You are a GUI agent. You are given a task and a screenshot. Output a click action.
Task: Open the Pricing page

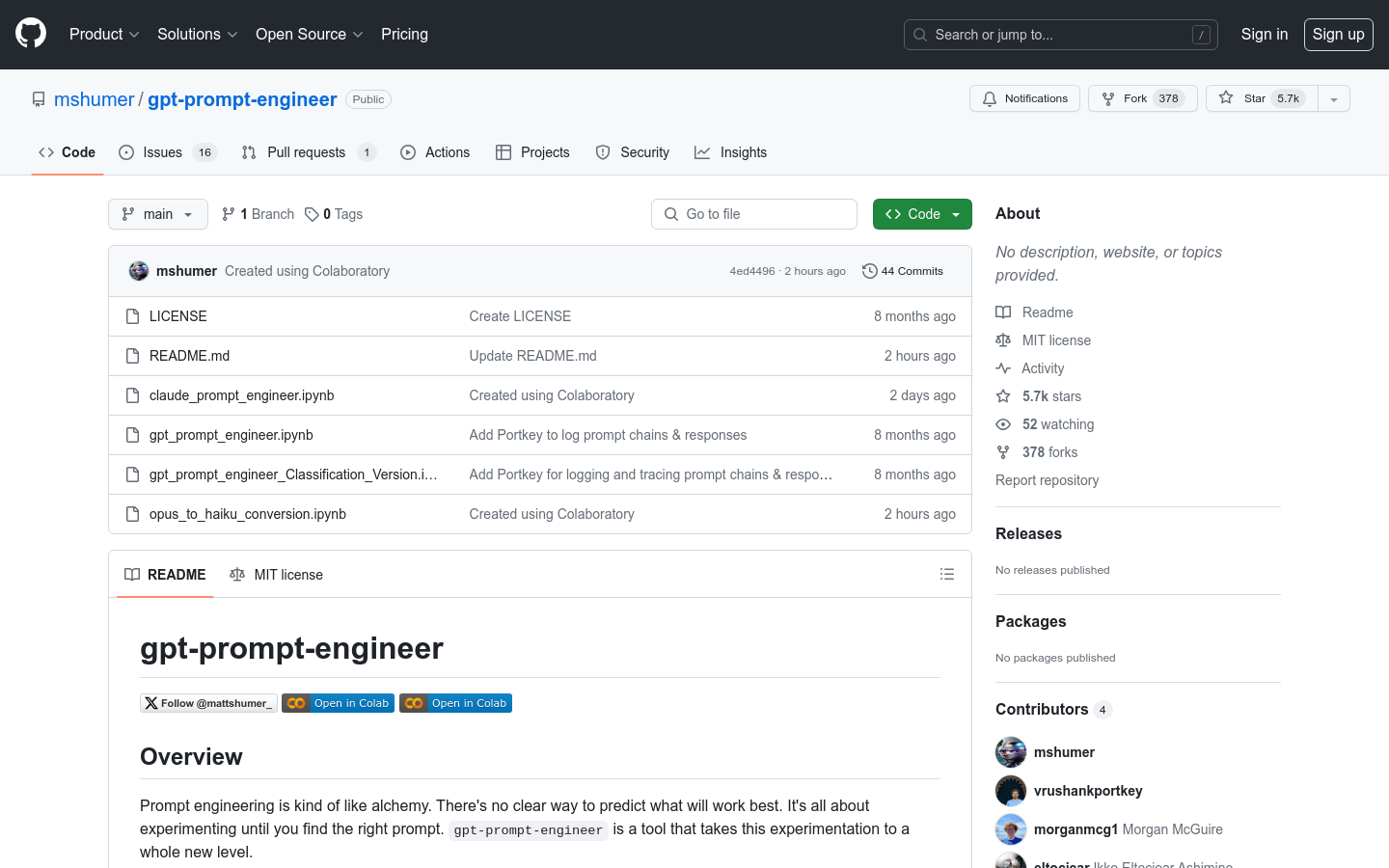[x=404, y=34]
